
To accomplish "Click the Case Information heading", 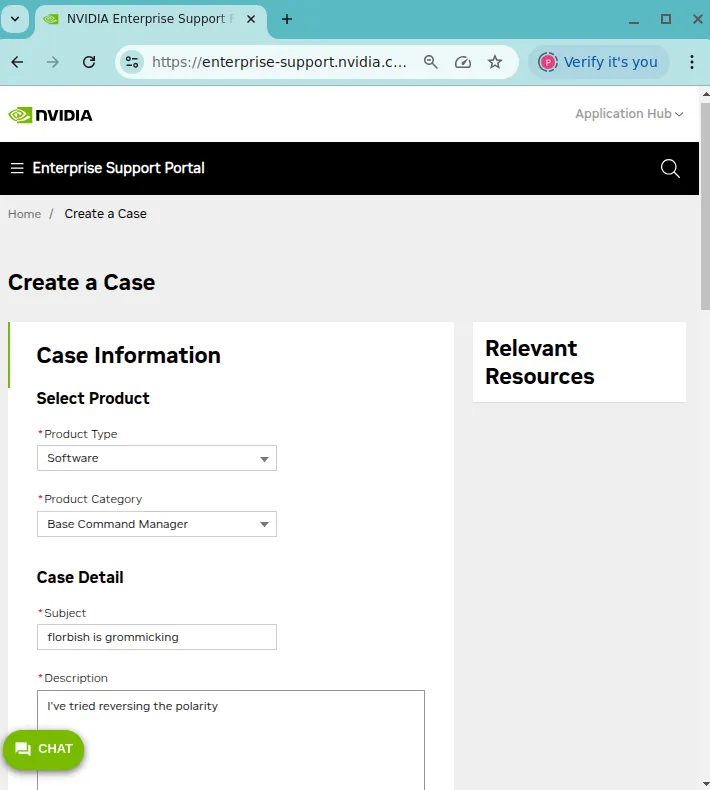I will 128,355.
